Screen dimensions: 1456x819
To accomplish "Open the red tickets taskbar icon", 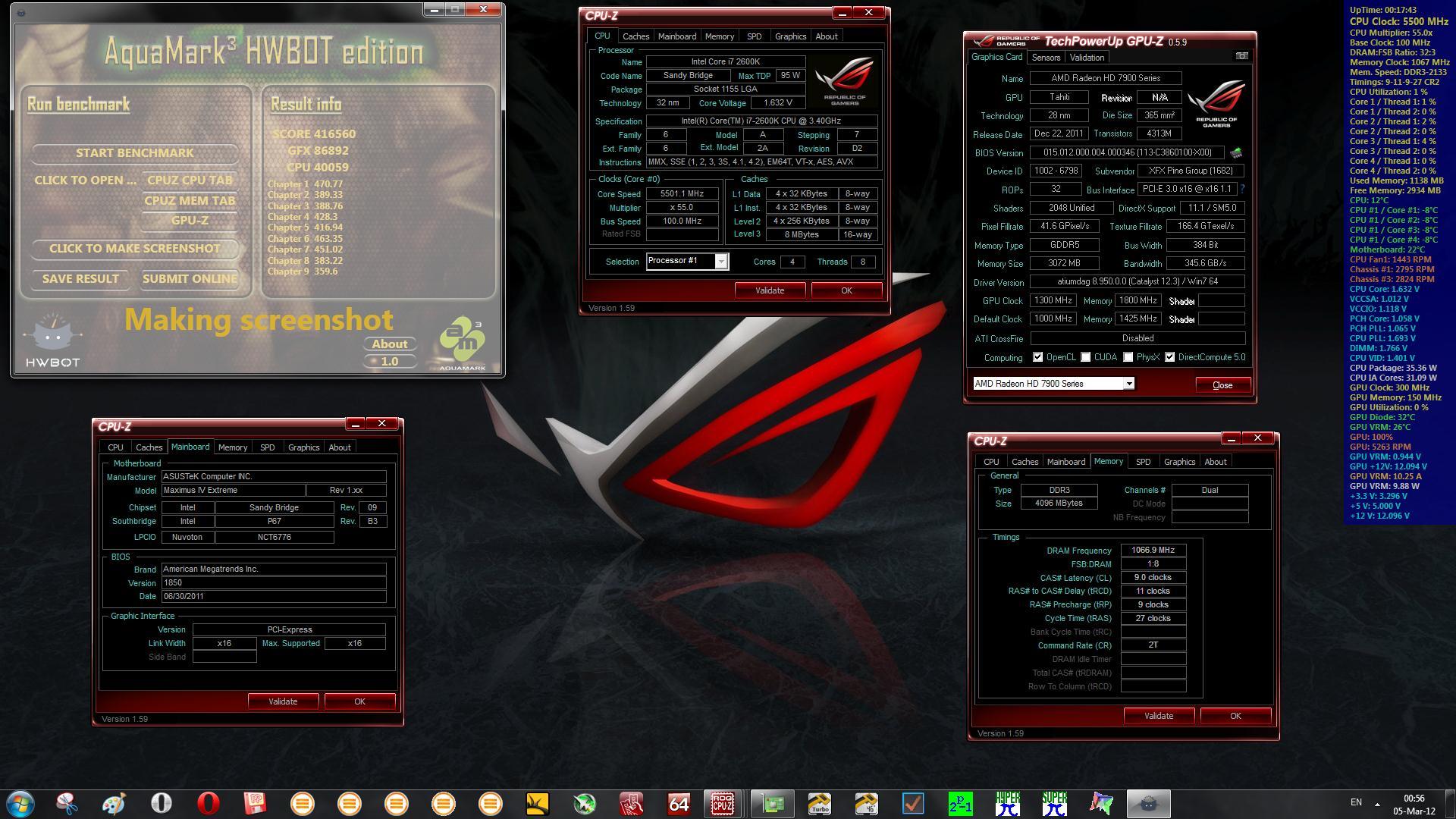I will [631, 803].
